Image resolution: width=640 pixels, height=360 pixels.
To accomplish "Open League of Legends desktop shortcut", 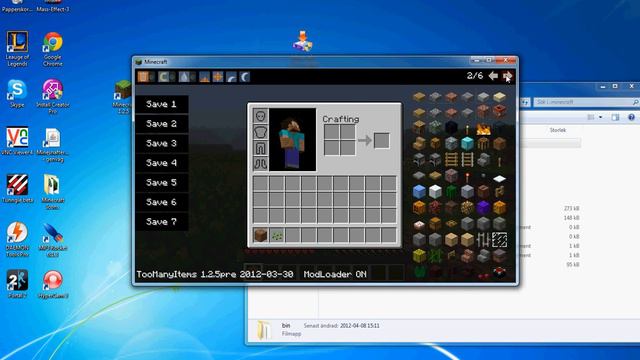I will 17,49.
